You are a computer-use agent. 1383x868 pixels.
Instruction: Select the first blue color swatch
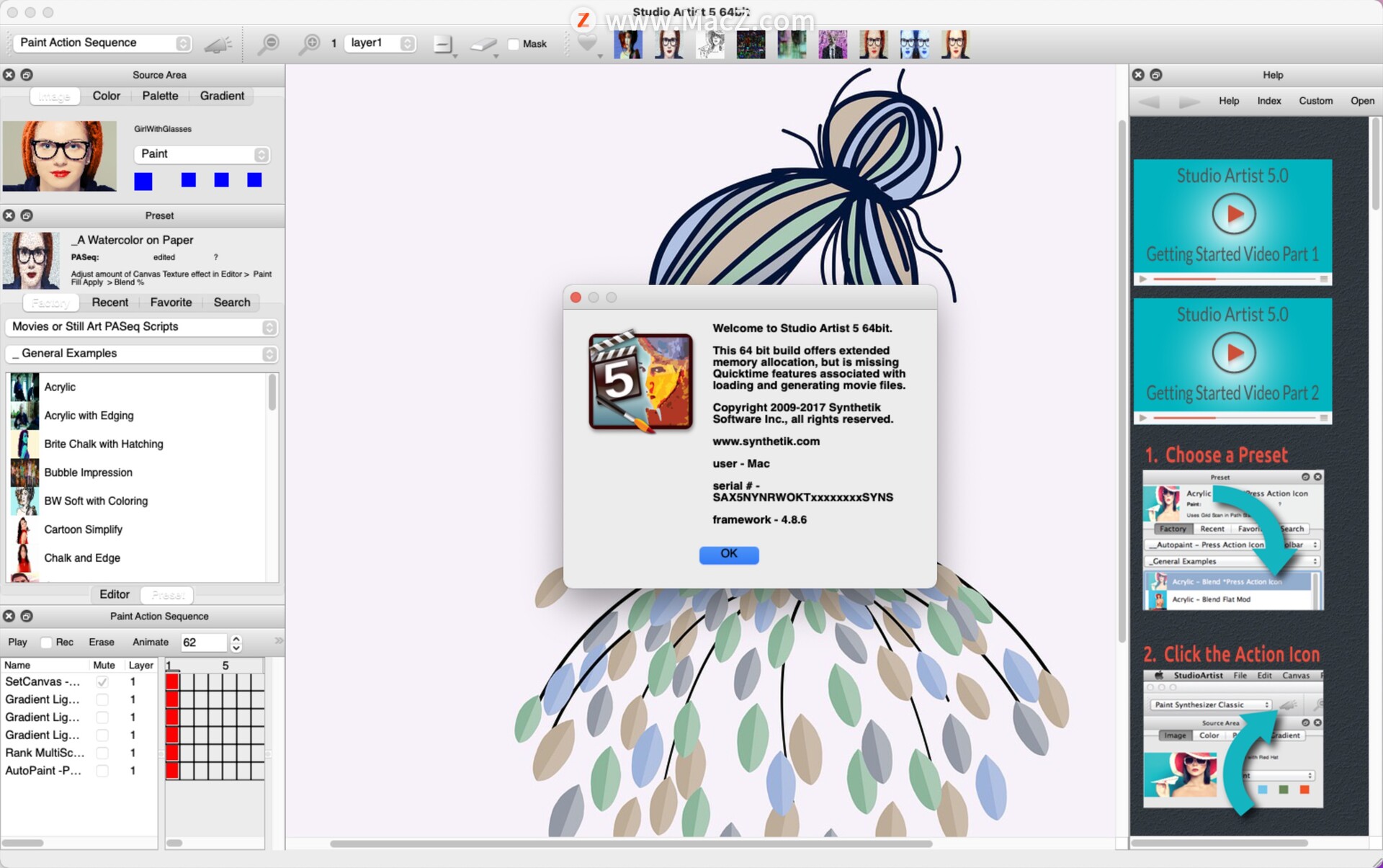143,181
